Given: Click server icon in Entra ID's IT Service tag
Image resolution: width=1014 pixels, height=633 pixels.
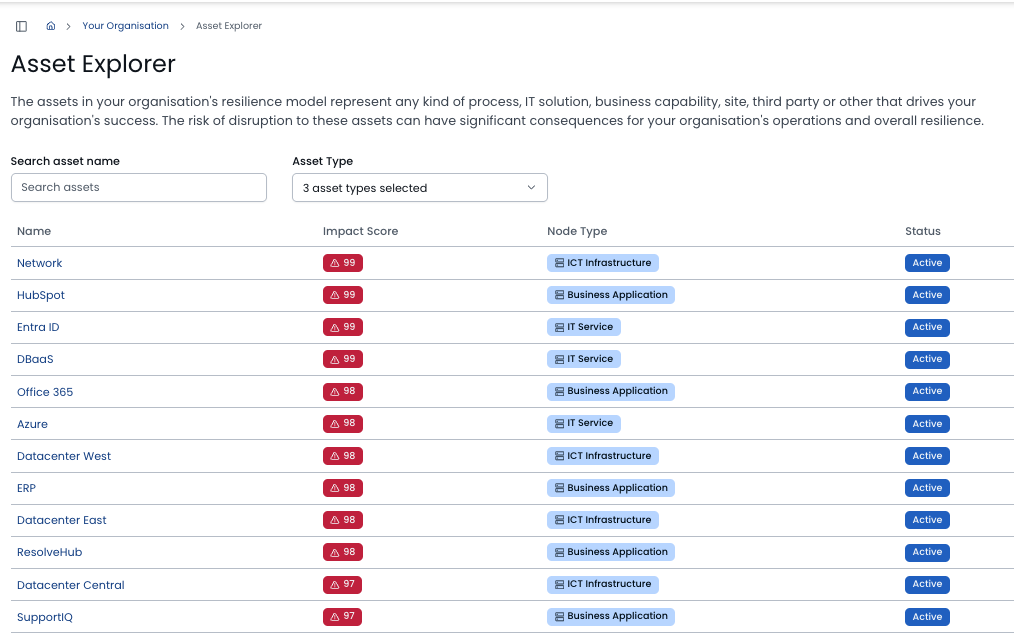Looking at the screenshot, I should pos(559,328).
